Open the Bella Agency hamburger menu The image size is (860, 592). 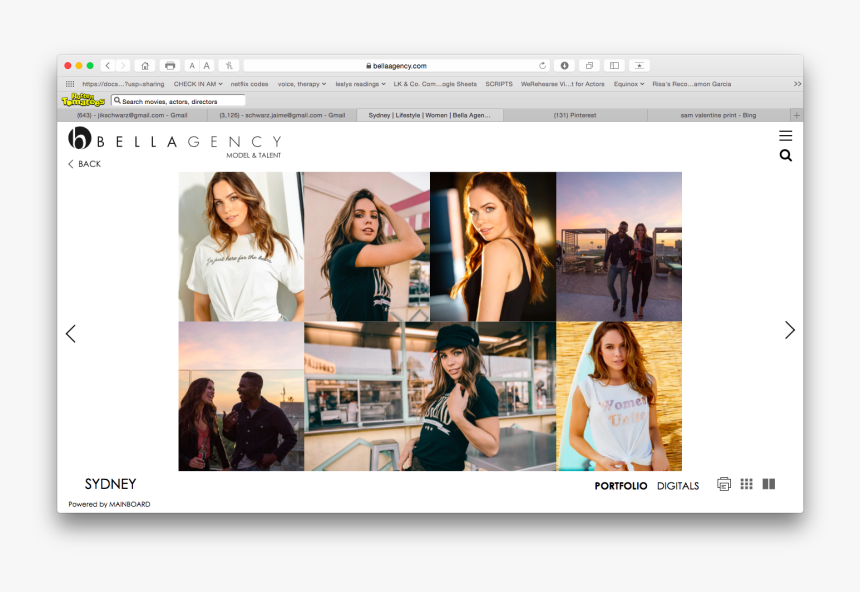tap(785, 135)
